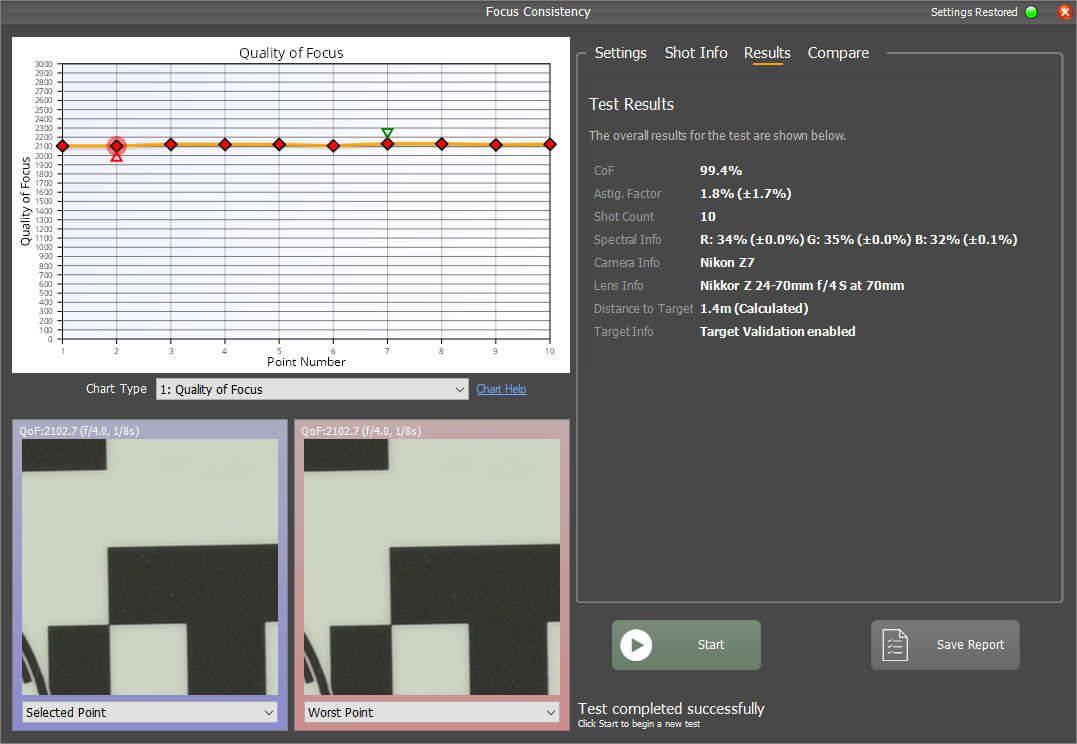This screenshot has height=744, width=1077.
Task: Click the Camera Info value Nikon Z7
Action: coord(727,262)
